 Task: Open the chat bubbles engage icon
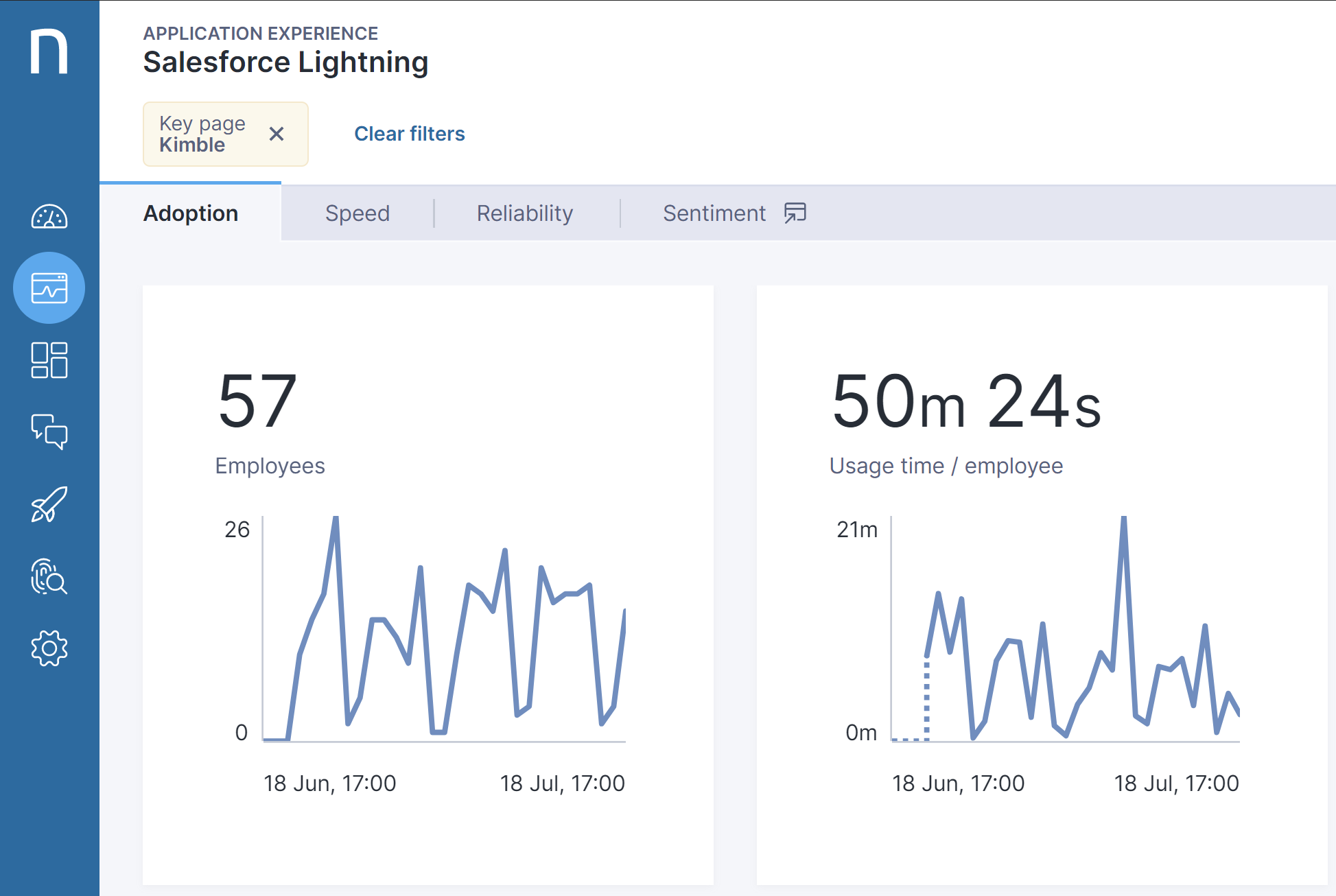click(49, 432)
